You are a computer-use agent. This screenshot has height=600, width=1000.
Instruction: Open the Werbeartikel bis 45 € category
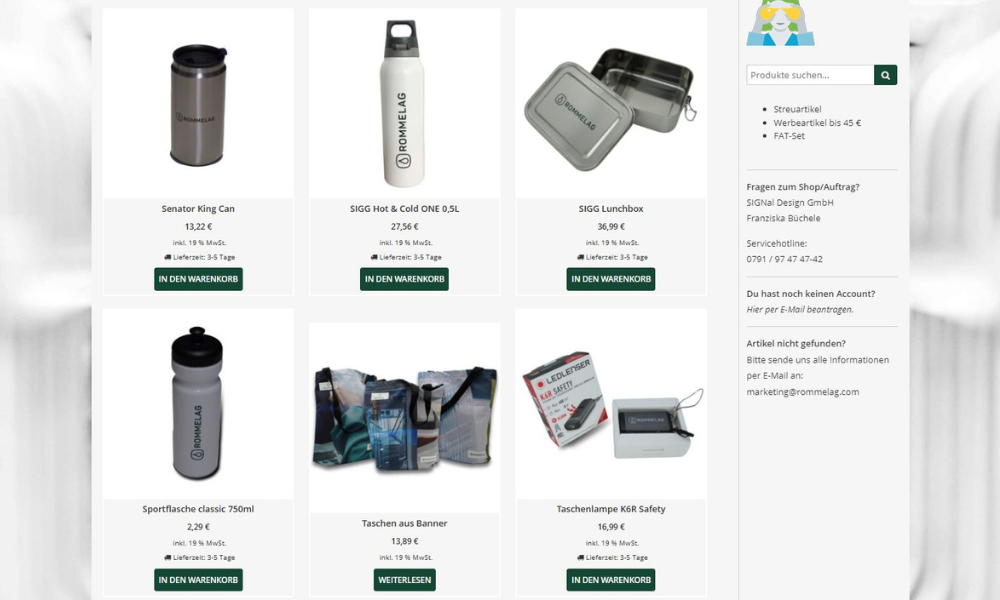tap(817, 122)
